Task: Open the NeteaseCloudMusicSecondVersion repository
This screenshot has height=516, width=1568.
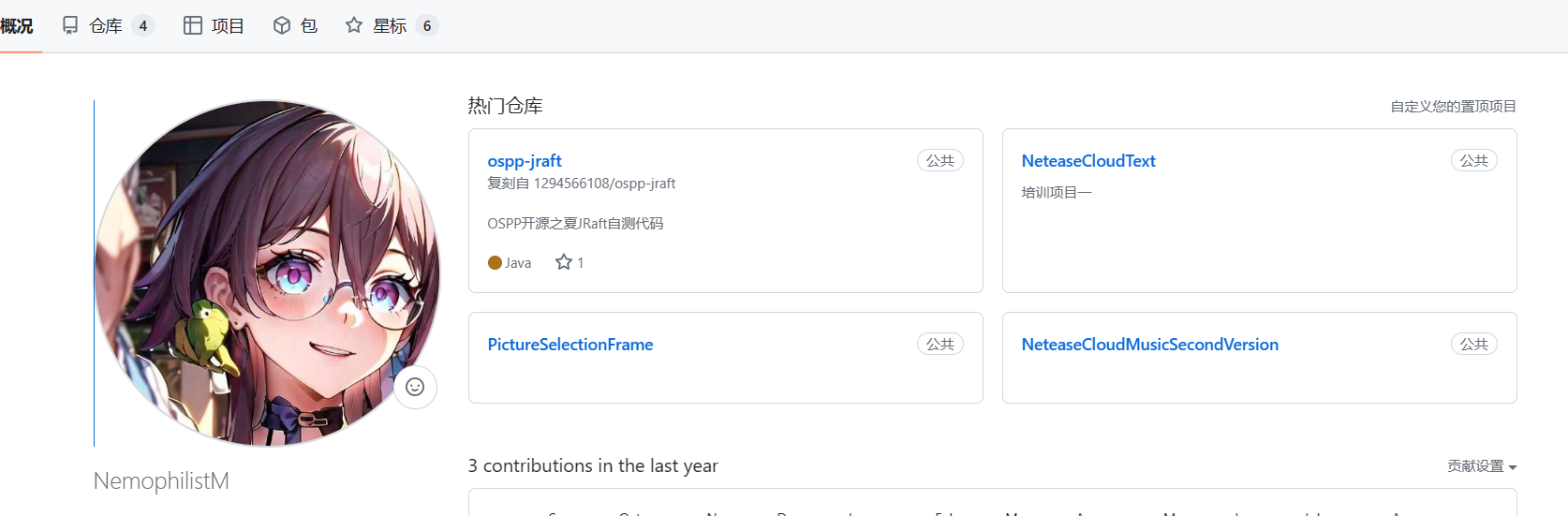Action: pyautogui.click(x=1149, y=345)
